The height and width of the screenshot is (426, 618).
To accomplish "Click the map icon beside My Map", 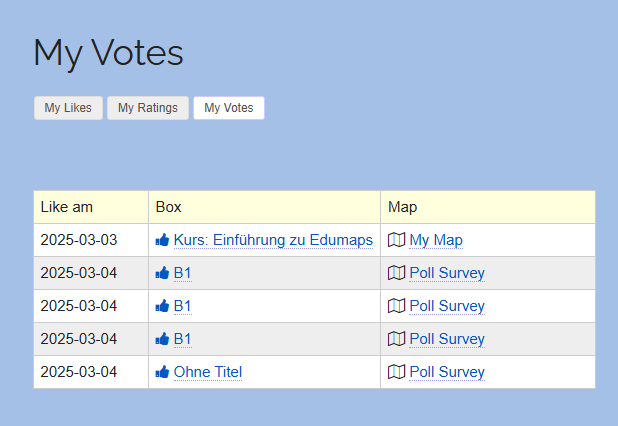I will pos(396,240).
